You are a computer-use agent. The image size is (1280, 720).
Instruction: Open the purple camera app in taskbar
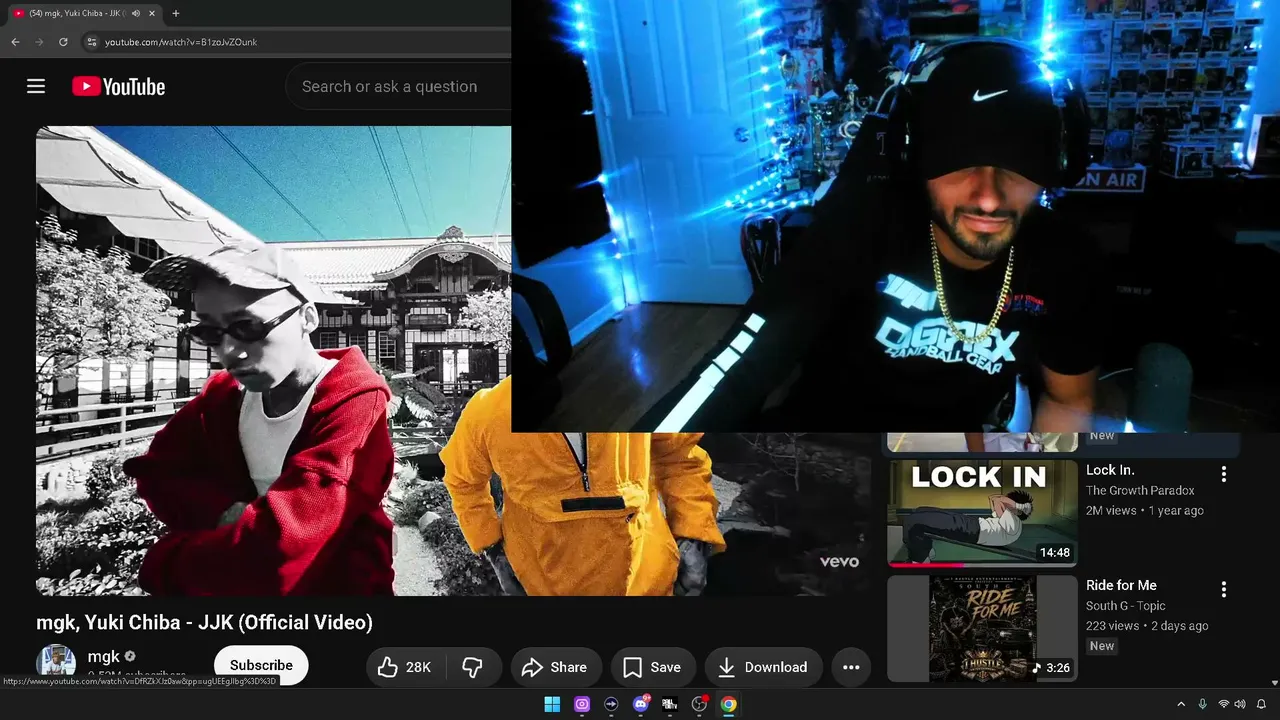point(582,704)
